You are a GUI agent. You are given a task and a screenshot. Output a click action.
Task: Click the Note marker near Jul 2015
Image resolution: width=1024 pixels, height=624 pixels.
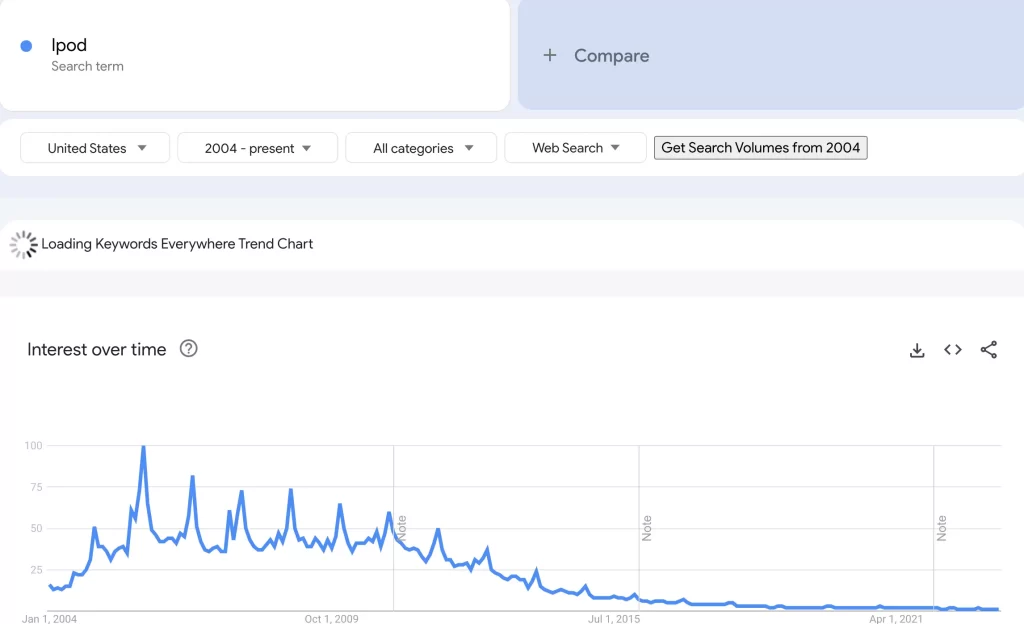tap(647, 528)
